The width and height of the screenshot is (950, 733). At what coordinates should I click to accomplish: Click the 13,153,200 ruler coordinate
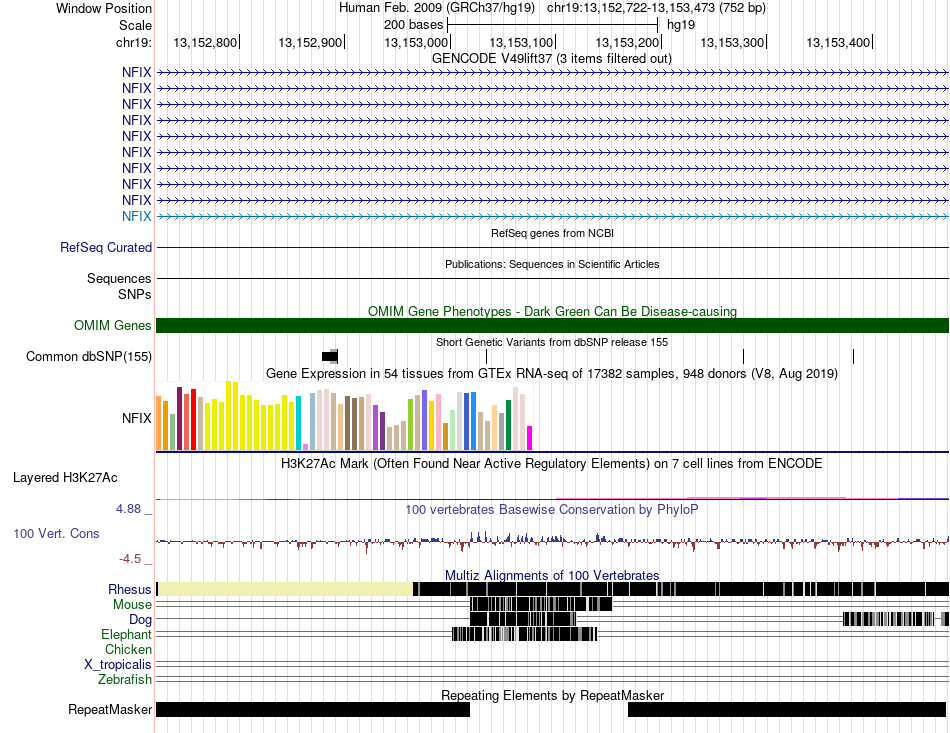pos(627,42)
